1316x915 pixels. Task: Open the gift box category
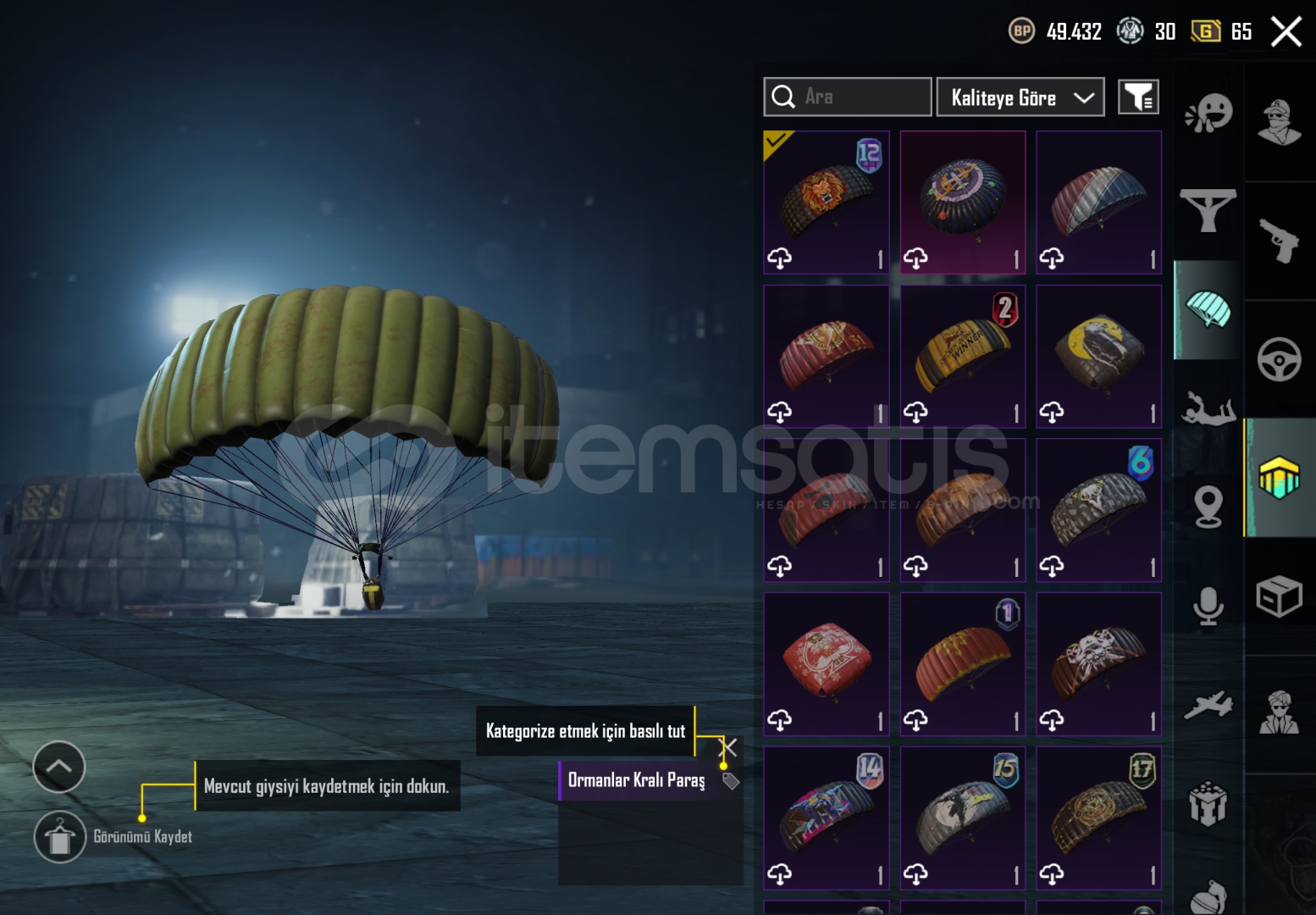tap(1208, 803)
